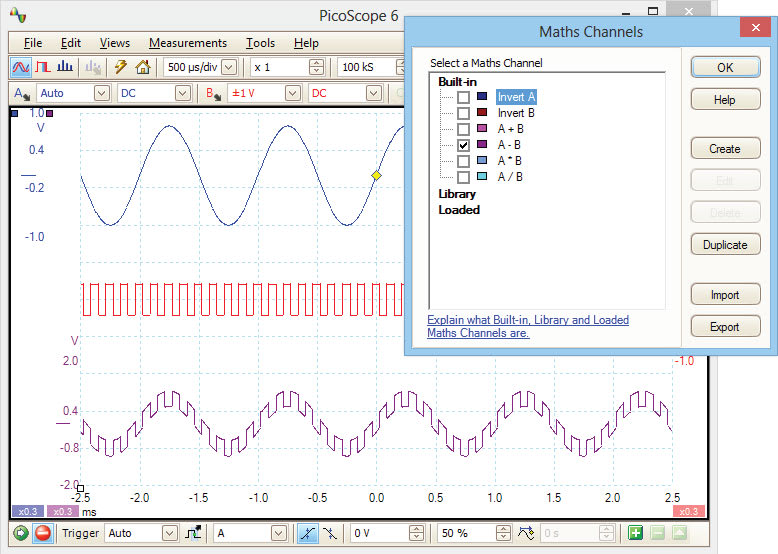Click the lightning-bolt Auto Setup icon
This screenshot has width=778, height=554.
(121, 67)
